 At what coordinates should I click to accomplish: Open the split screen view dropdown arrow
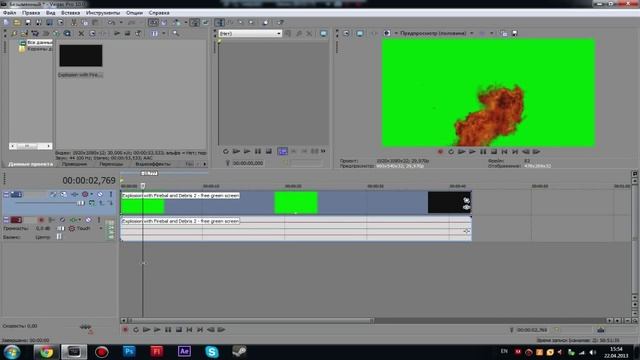tap(396, 33)
